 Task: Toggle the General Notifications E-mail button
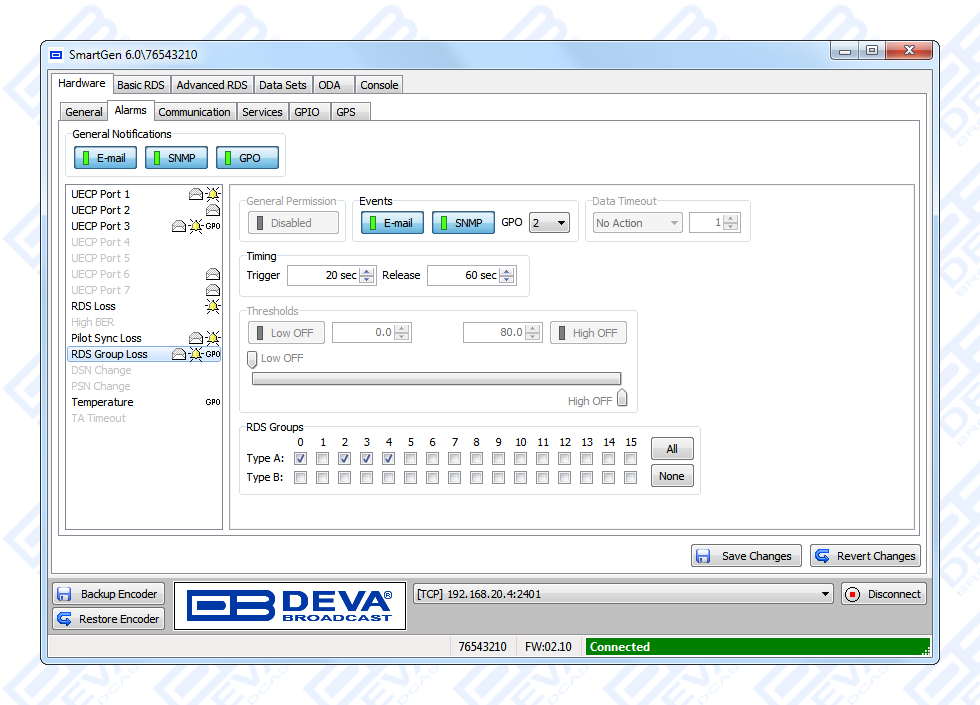(x=105, y=158)
